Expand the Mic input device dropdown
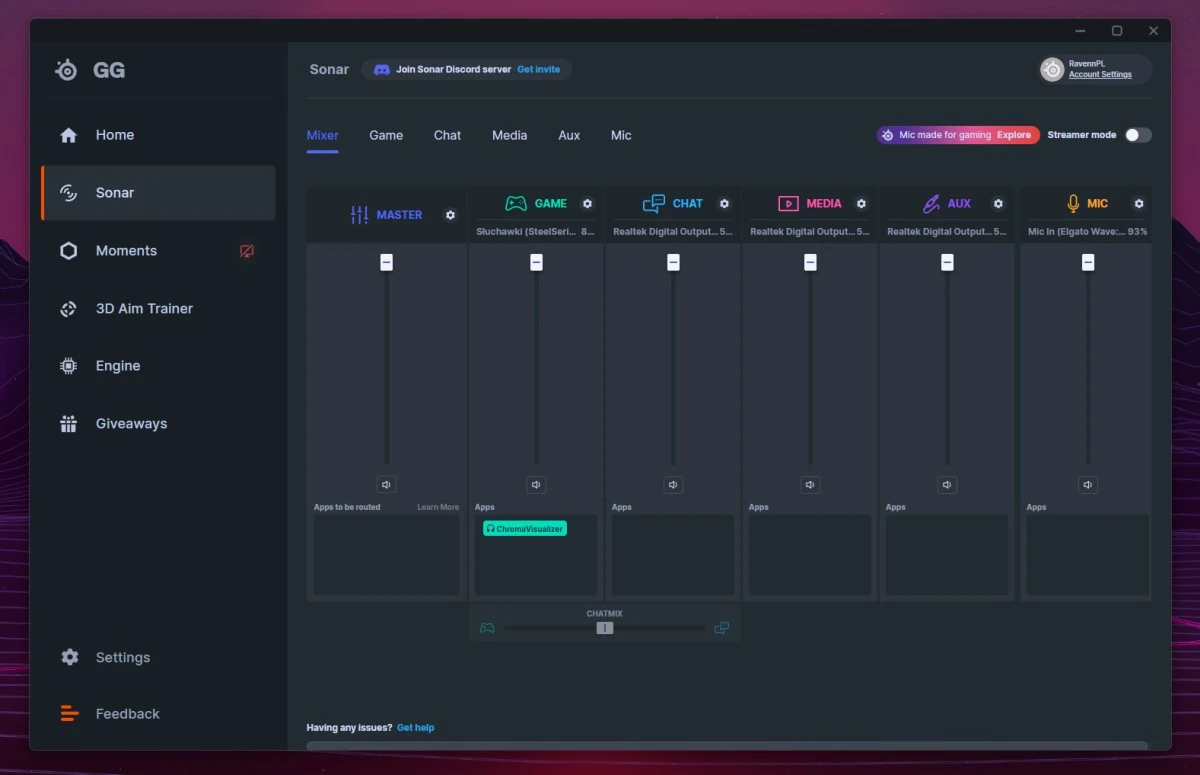 pyautogui.click(x=1086, y=232)
